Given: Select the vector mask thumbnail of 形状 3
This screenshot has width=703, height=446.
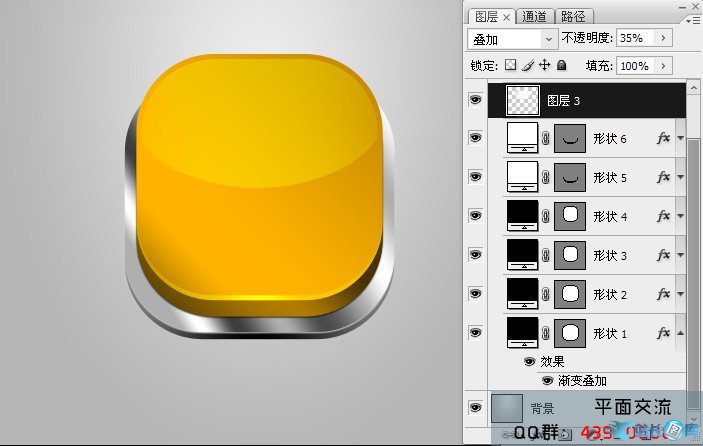Looking at the screenshot, I should (x=570, y=256).
